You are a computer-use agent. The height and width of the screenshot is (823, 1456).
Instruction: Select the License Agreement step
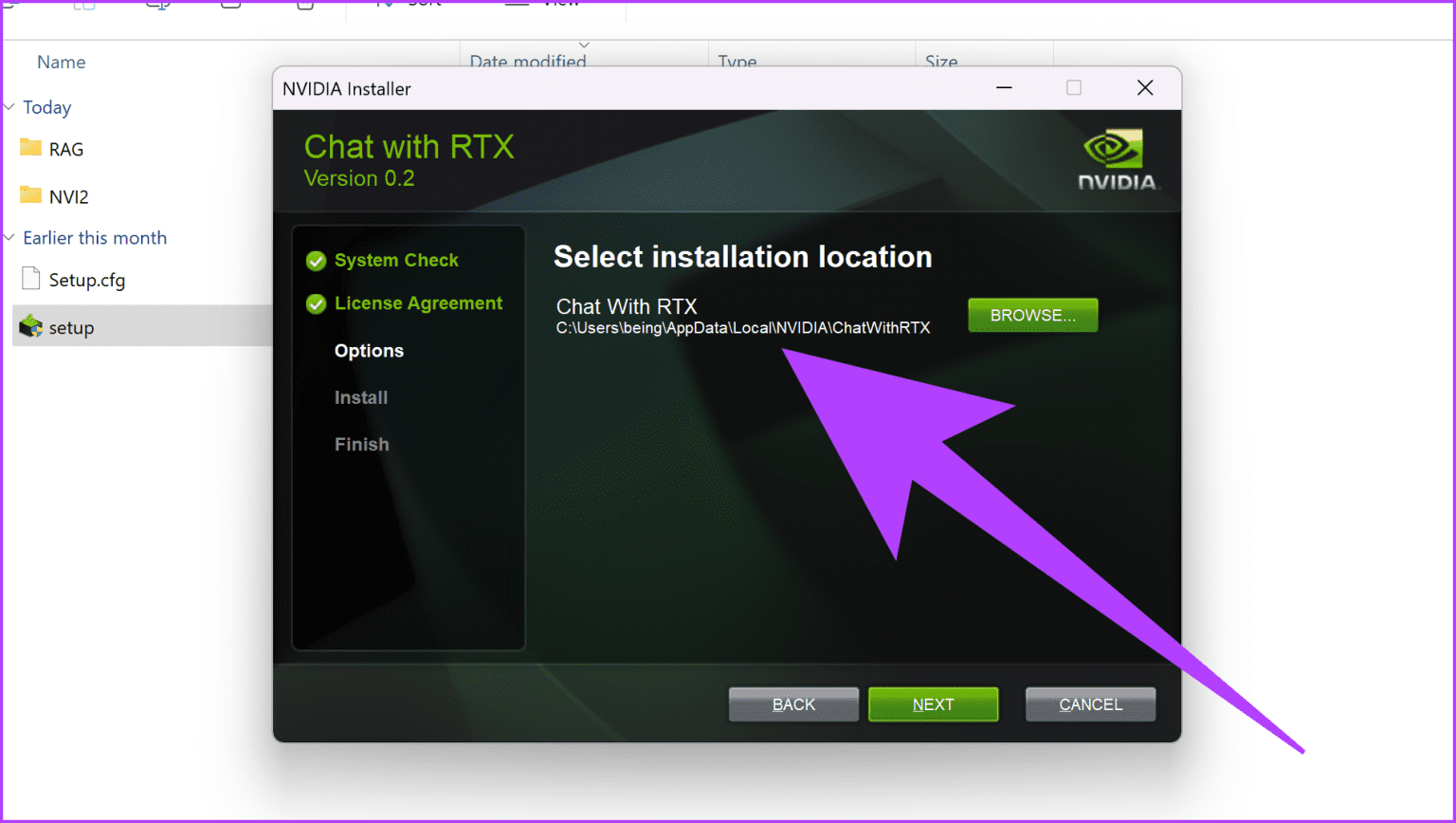click(418, 303)
